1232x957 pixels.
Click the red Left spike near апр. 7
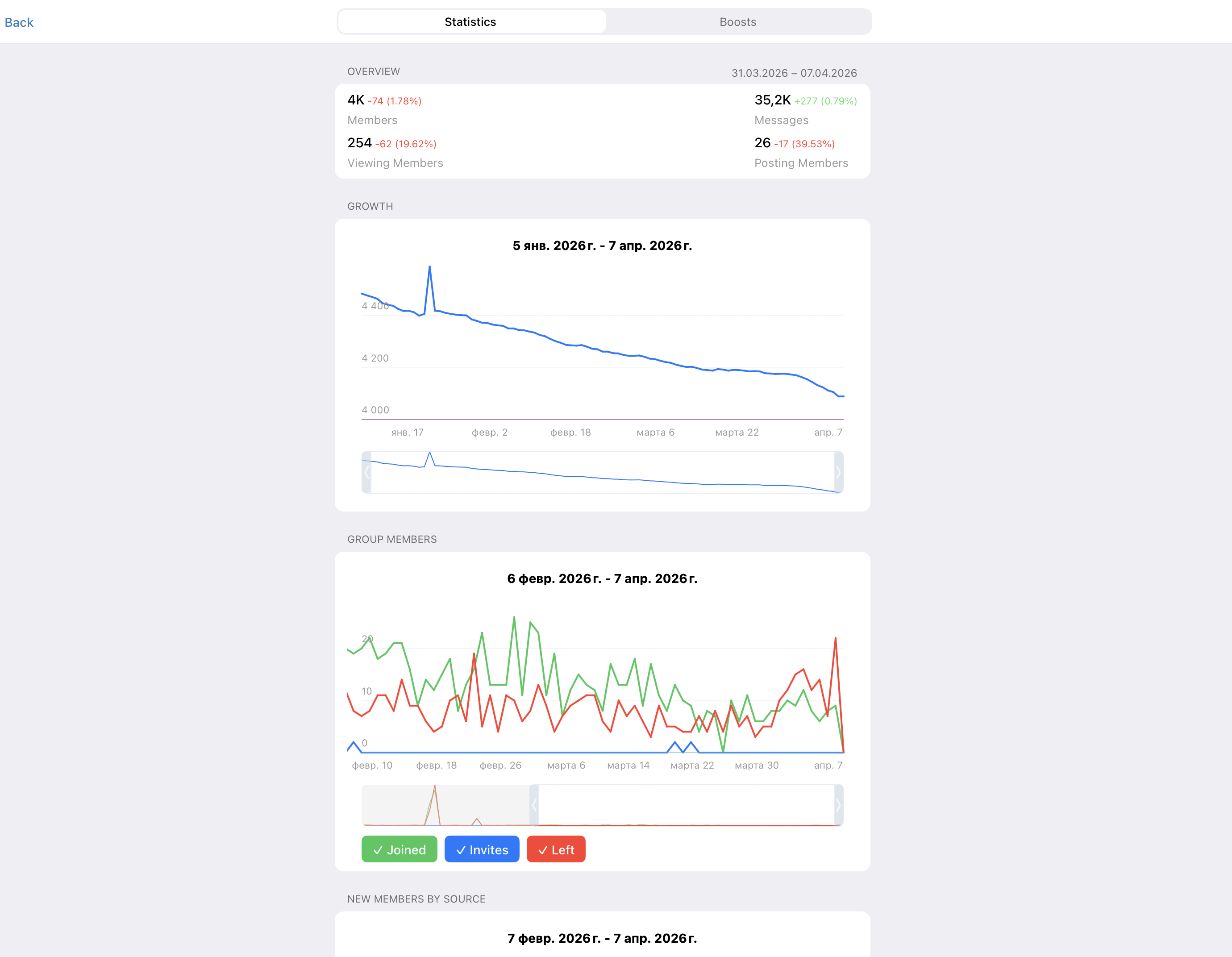(x=835, y=638)
